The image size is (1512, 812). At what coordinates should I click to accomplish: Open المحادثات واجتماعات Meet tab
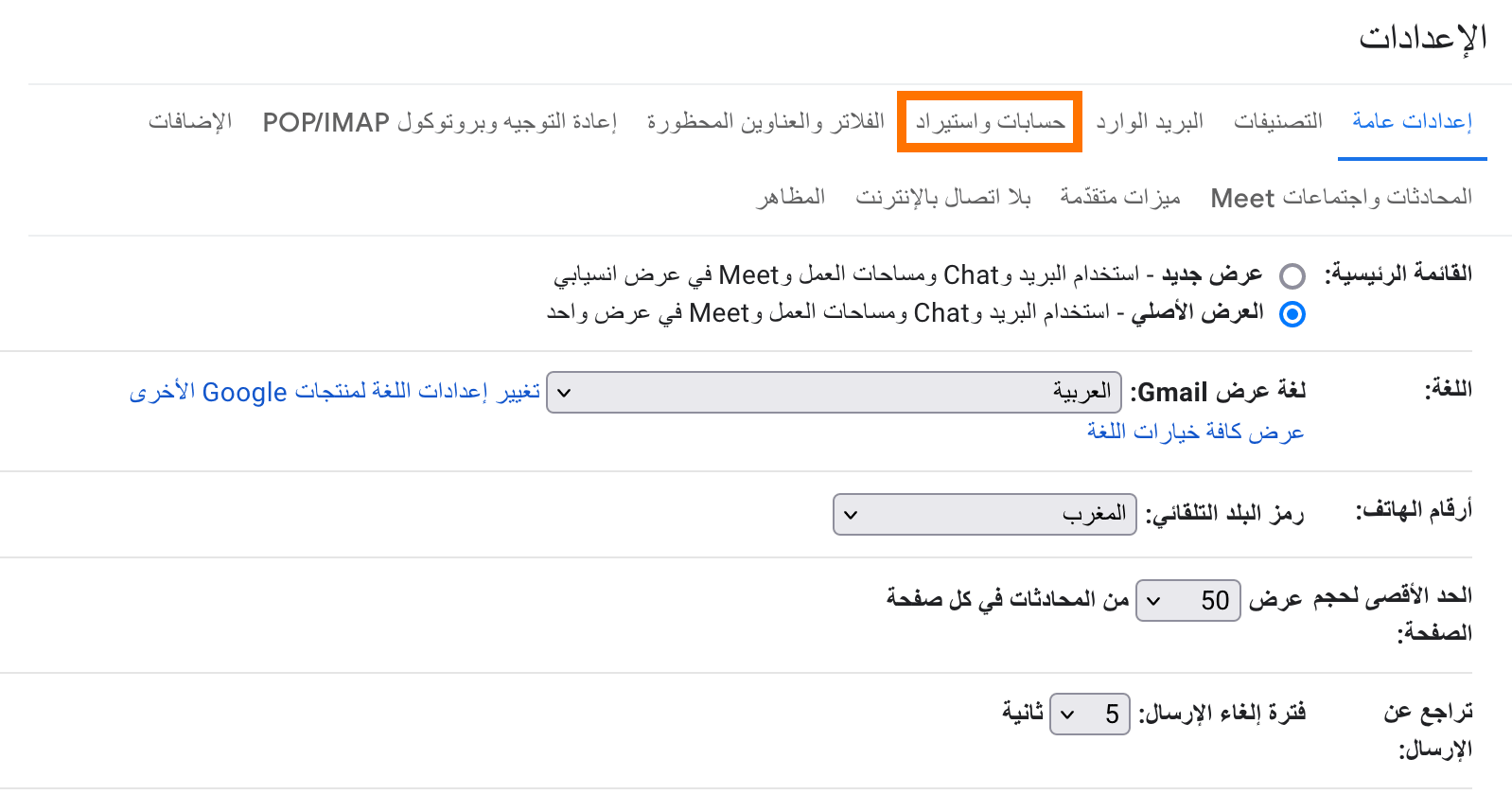[1341, 197]
